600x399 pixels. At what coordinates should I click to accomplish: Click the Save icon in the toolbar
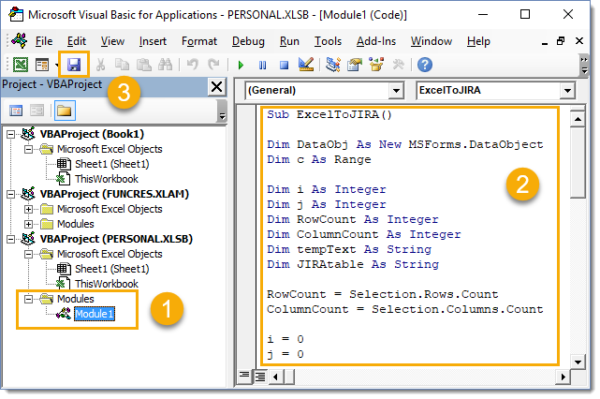coord(74,65)
